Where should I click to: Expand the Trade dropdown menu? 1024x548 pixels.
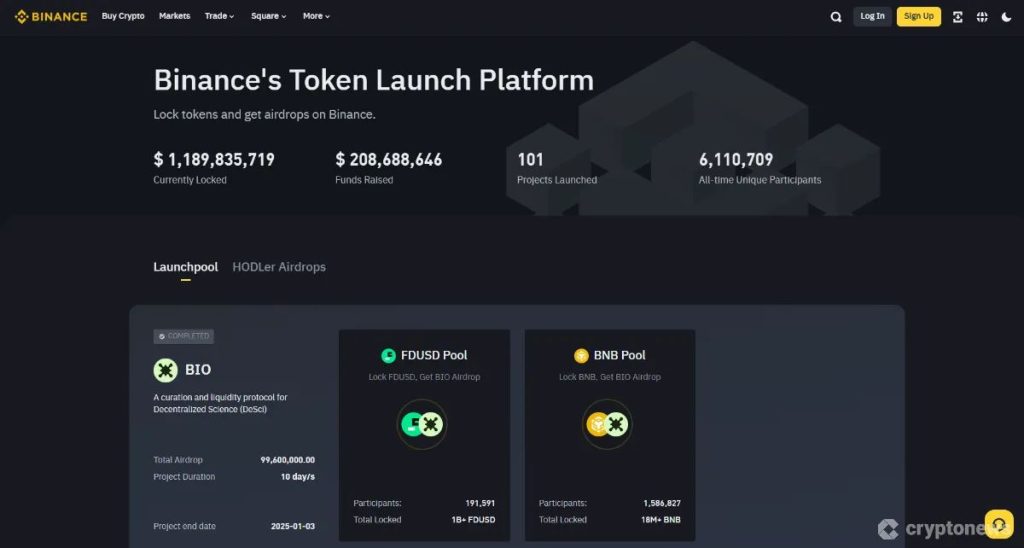click(219, 16)
